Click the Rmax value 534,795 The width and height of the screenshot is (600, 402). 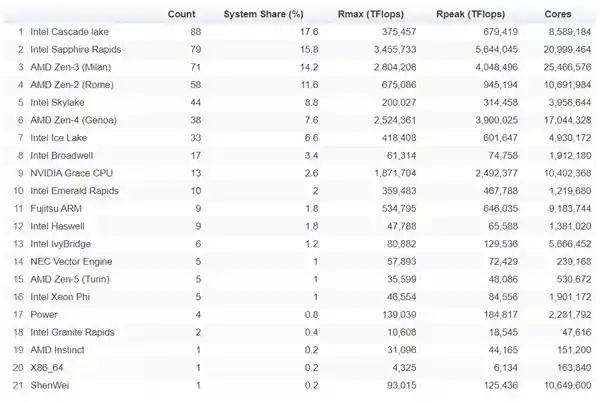point(399,208)
